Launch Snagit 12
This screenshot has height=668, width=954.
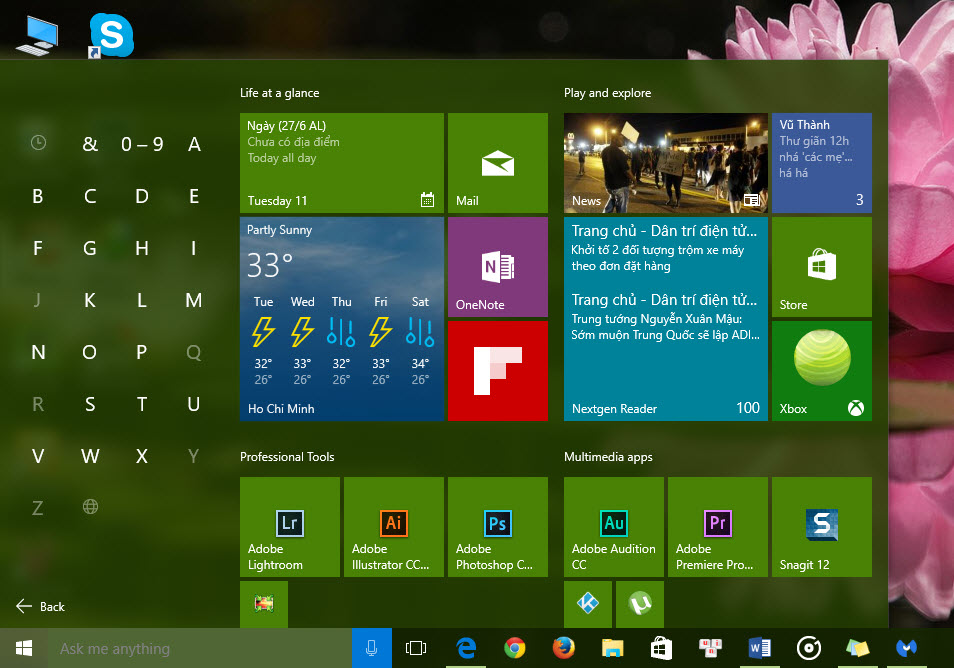[821, 527]
